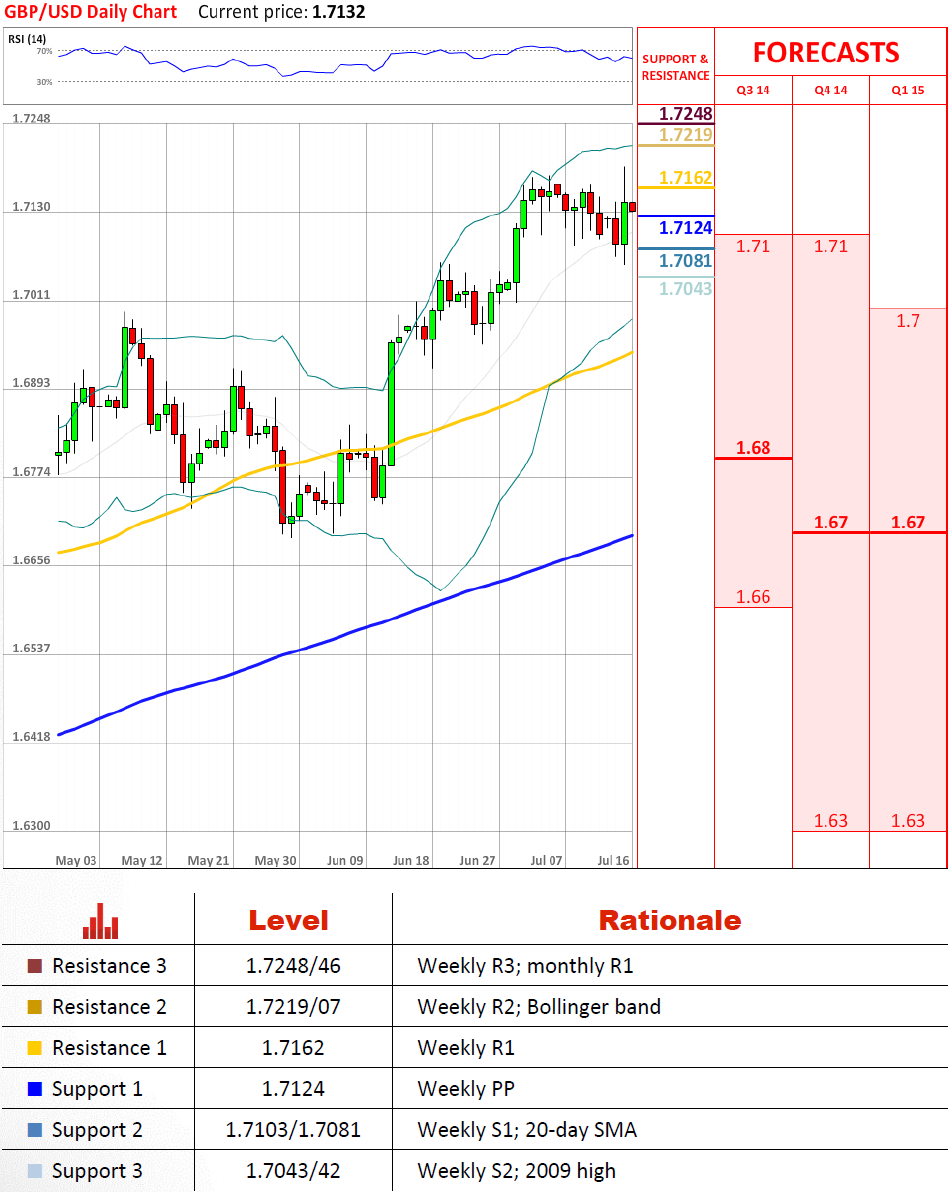The width and height of the screenshot is (949, 1192).
Task: Click the 30% RSI level label
Action: click(x=44, y=81)
